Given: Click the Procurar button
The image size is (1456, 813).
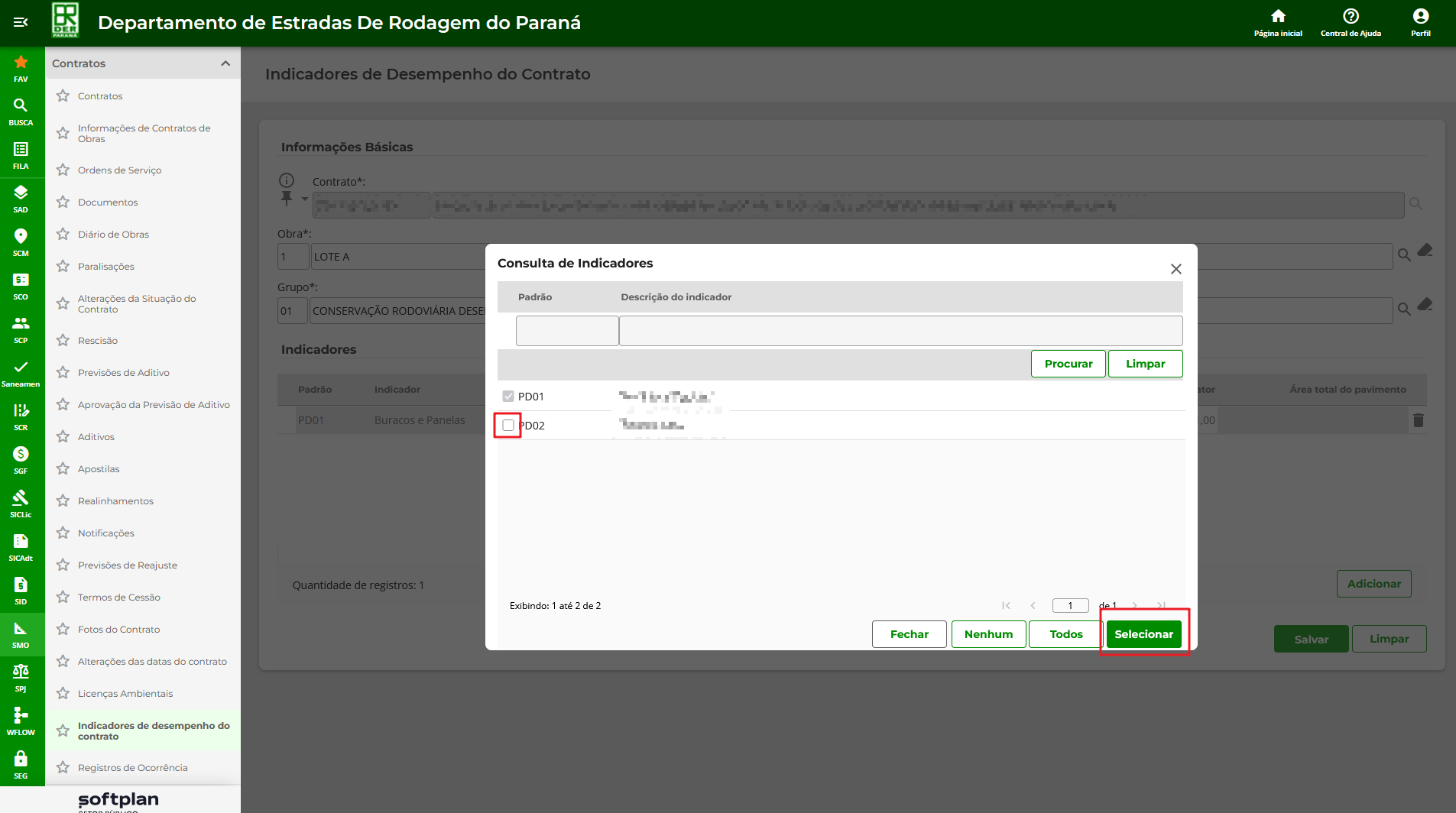Looking at the screenshot, I should click(x=1068, y=364).
